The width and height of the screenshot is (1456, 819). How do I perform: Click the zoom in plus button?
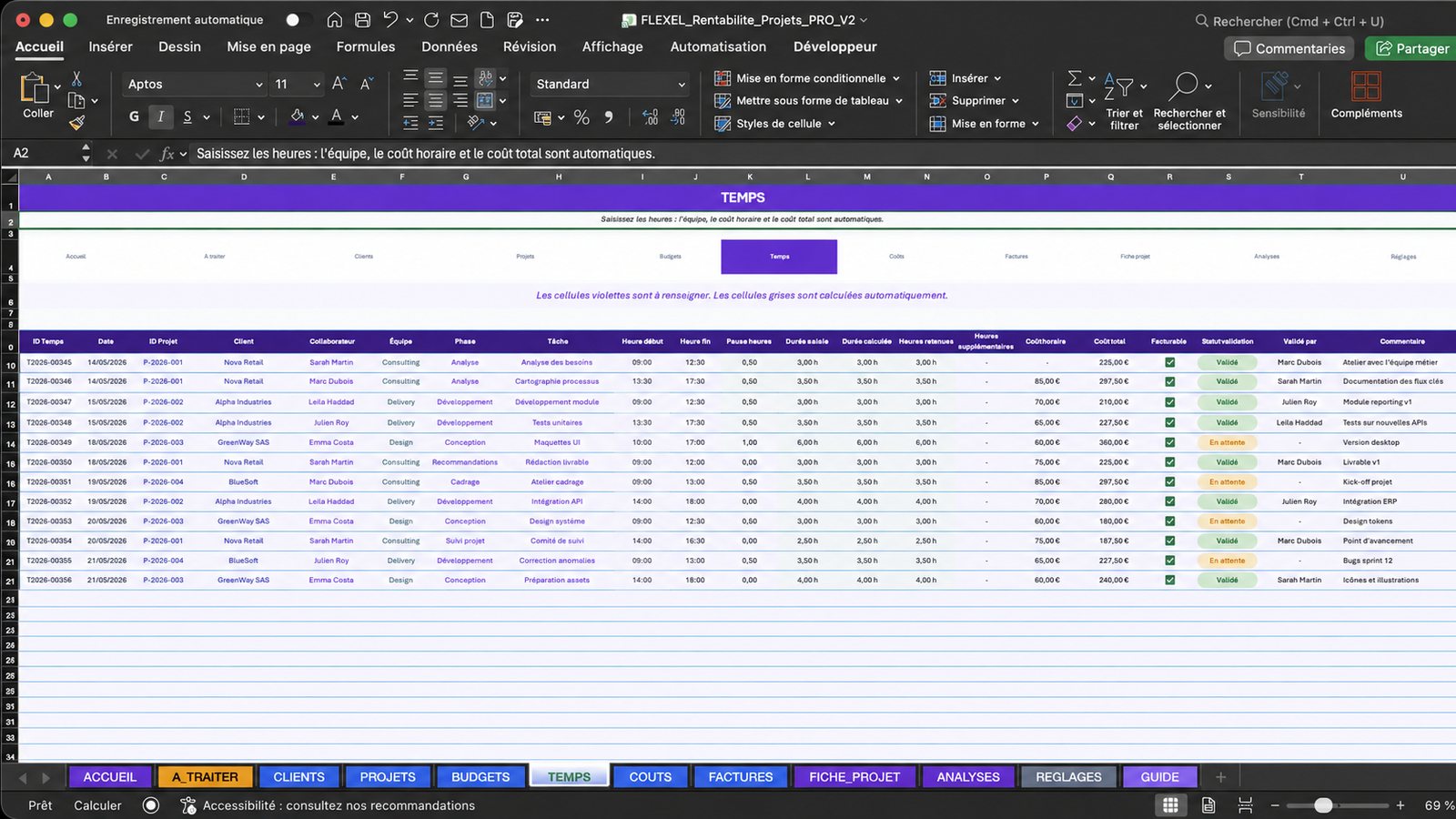pyautogui.click(x=1400, y=805)
